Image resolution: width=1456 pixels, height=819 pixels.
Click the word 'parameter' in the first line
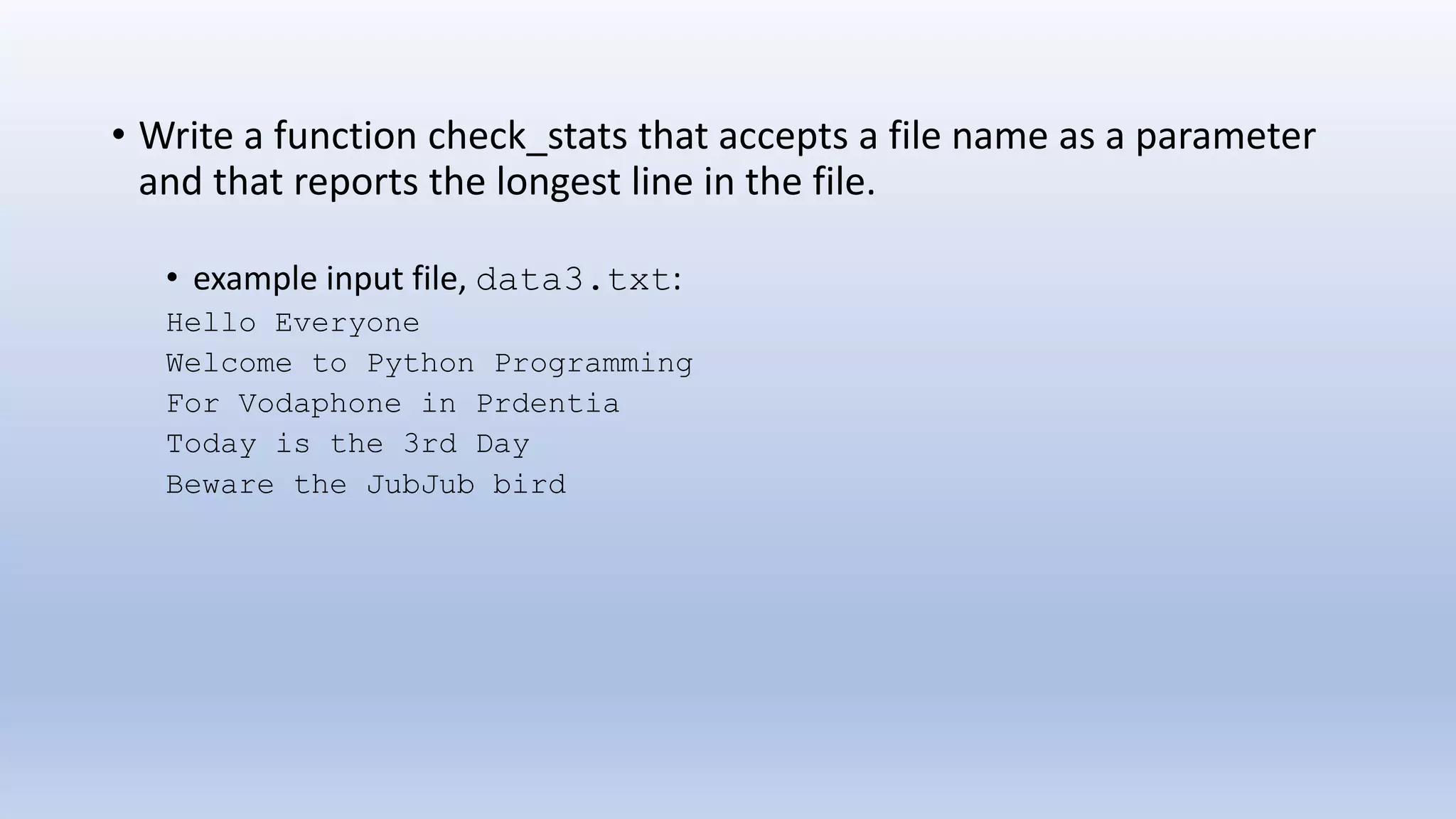click(x=1225, y=137)
